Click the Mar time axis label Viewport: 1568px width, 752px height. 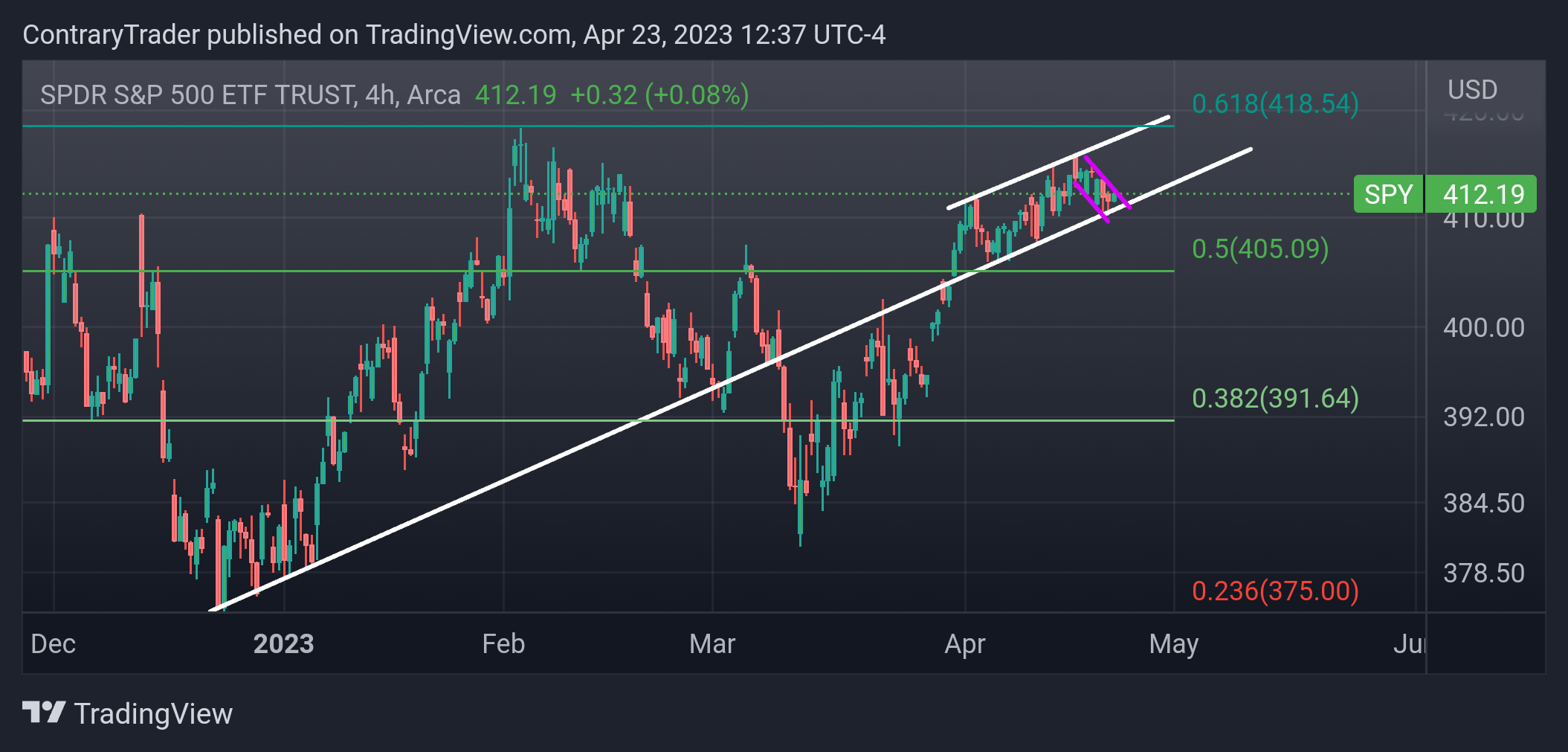pyautogui.click(x=712, y=643)
